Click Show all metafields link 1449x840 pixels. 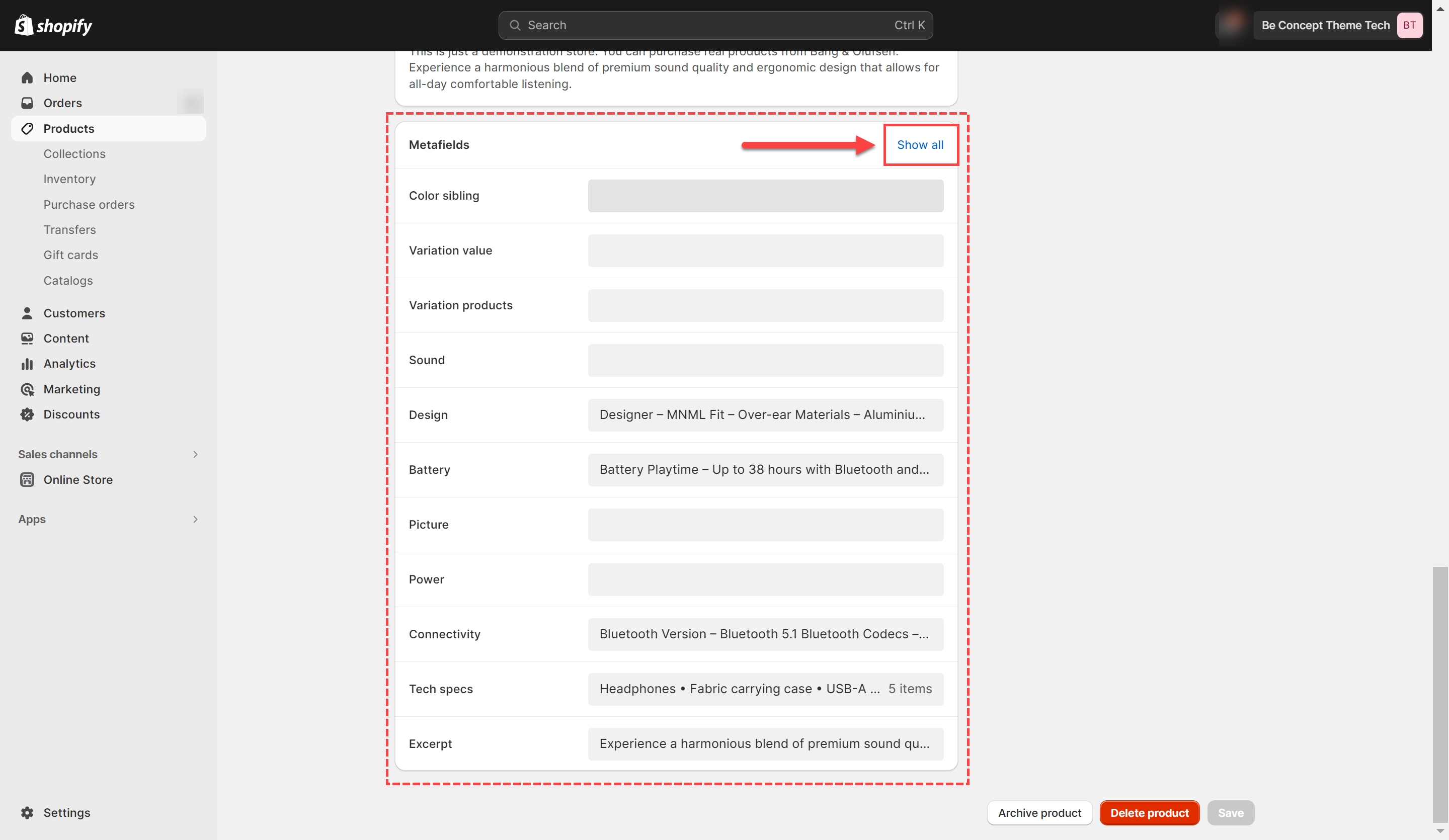coord(920,145)
